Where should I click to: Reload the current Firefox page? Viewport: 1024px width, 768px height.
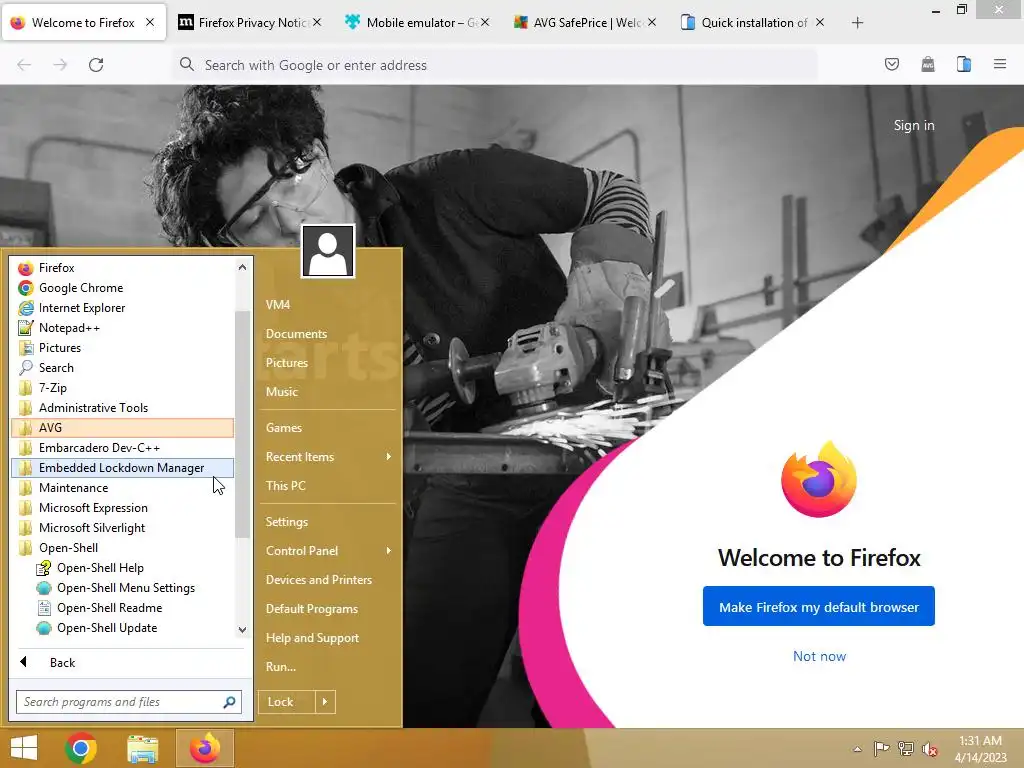96,65
